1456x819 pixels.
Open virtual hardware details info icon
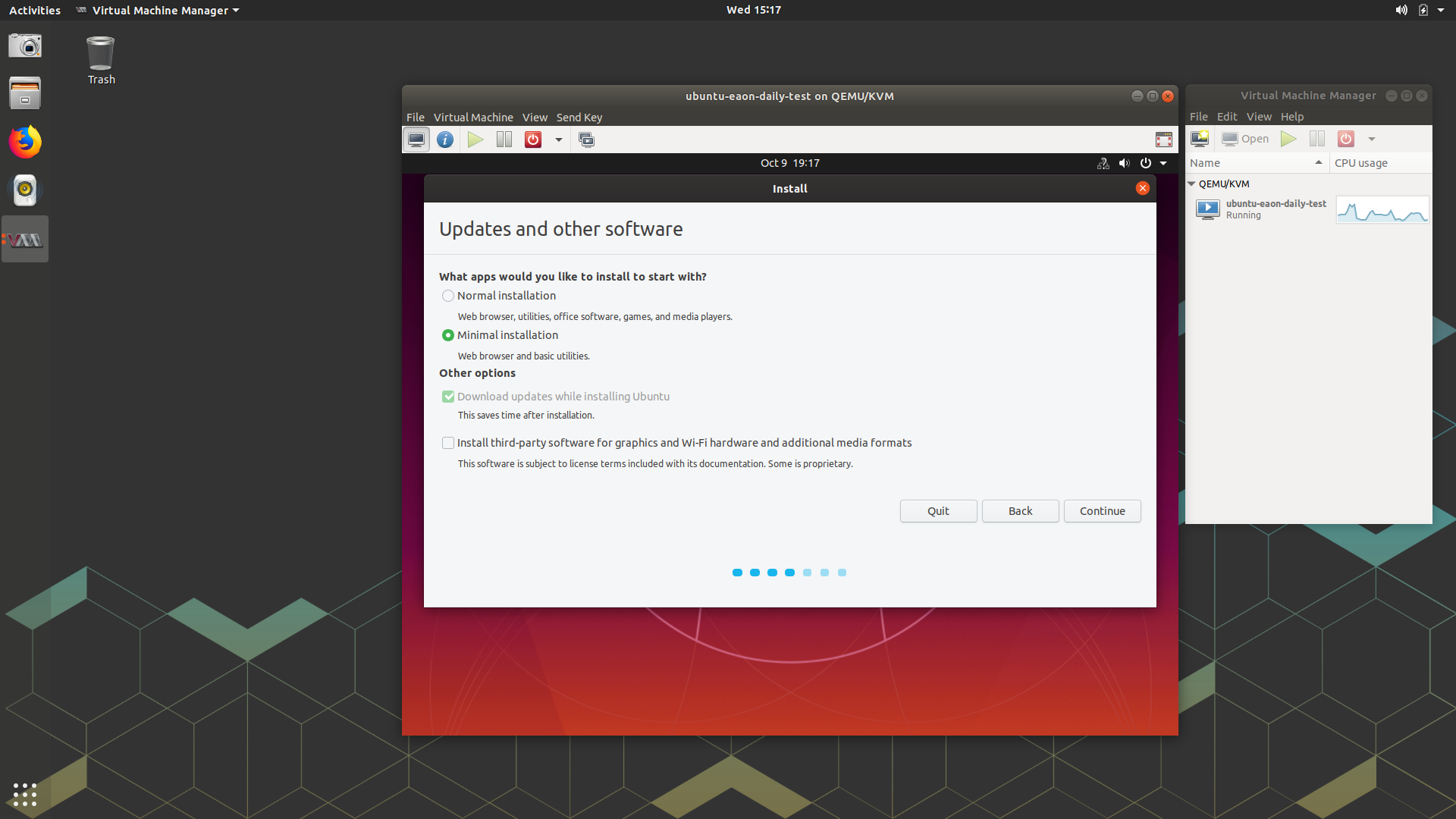445,140
